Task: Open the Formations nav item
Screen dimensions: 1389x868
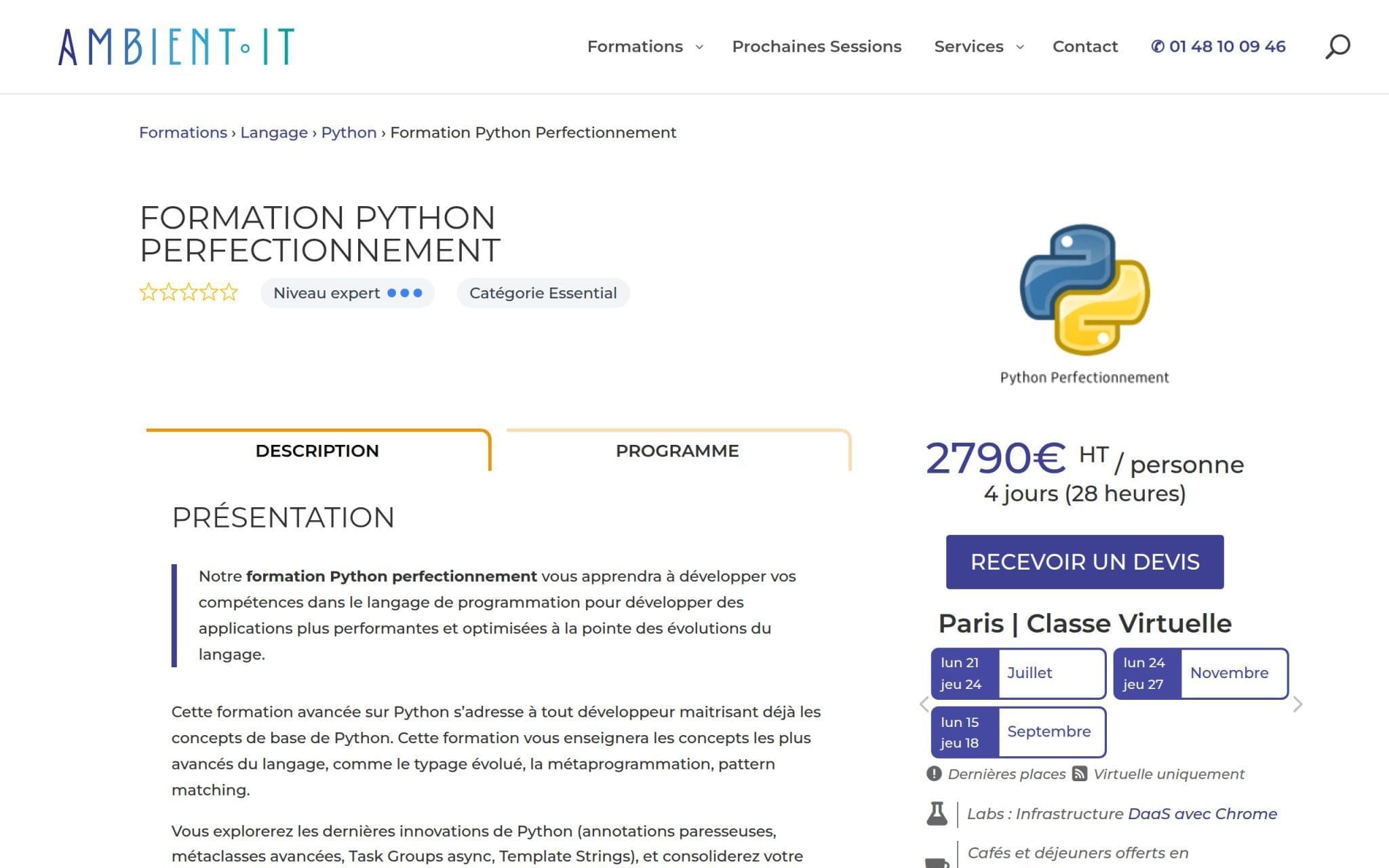Action: [635, 46]
